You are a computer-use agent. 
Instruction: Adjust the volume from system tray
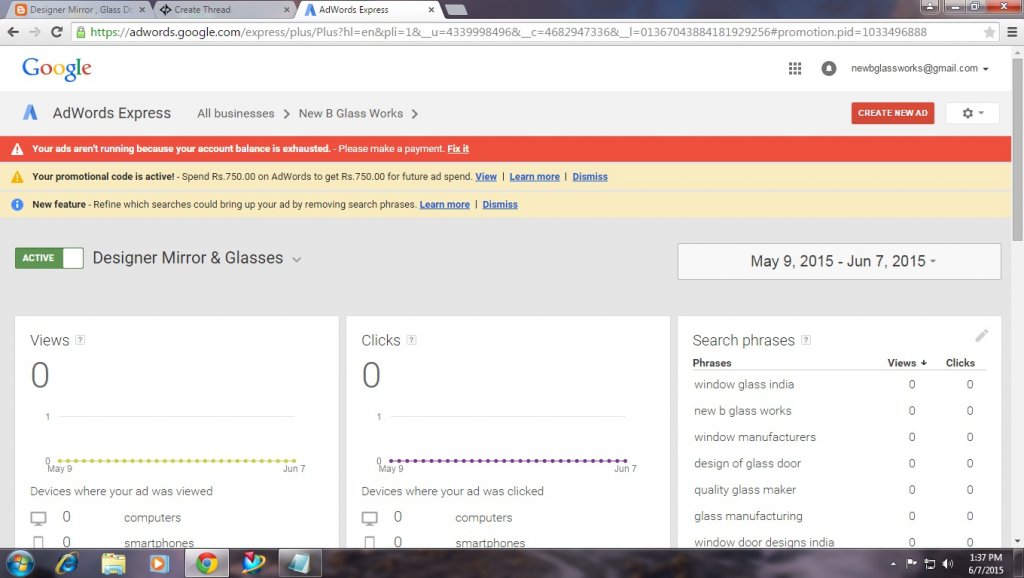(x=948, y=564)
